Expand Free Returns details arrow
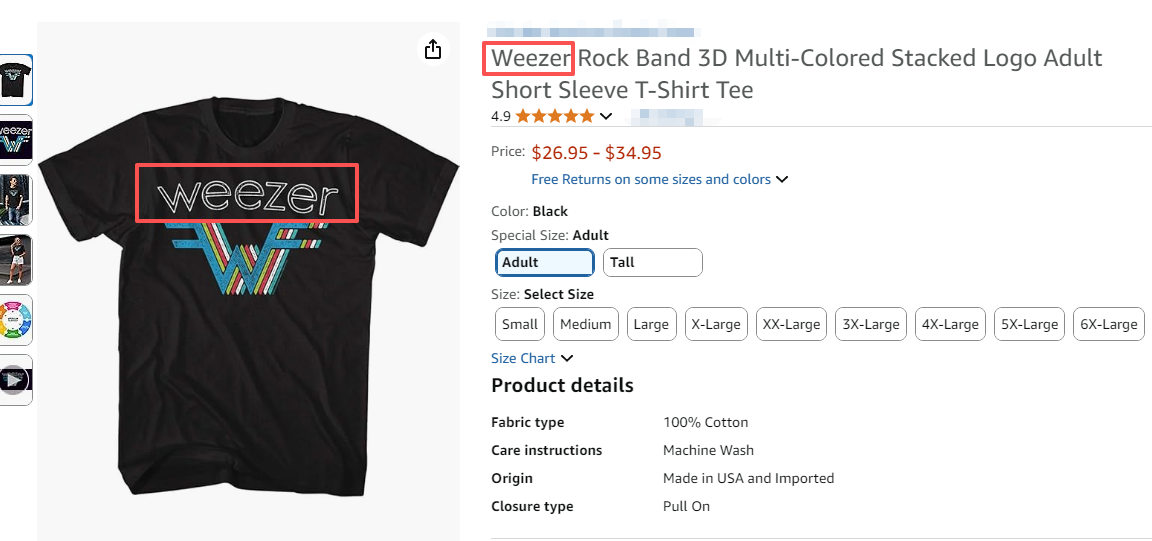The image size is (1152, 541). pos(782,180)
